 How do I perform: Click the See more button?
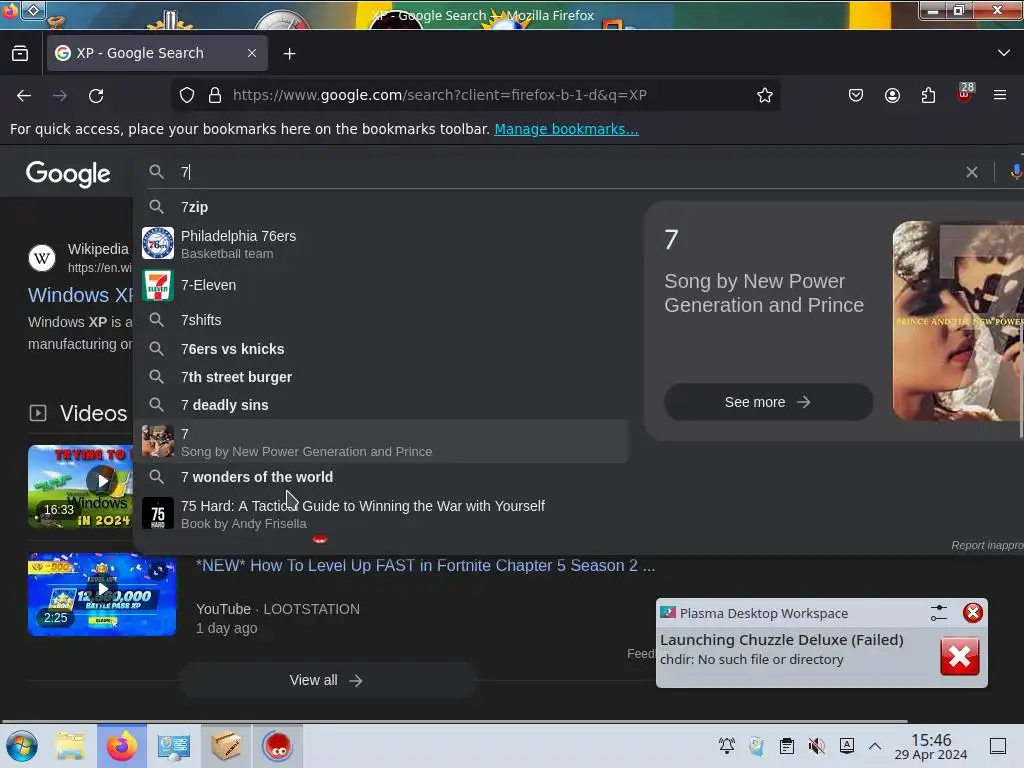[x=768, y=402]
